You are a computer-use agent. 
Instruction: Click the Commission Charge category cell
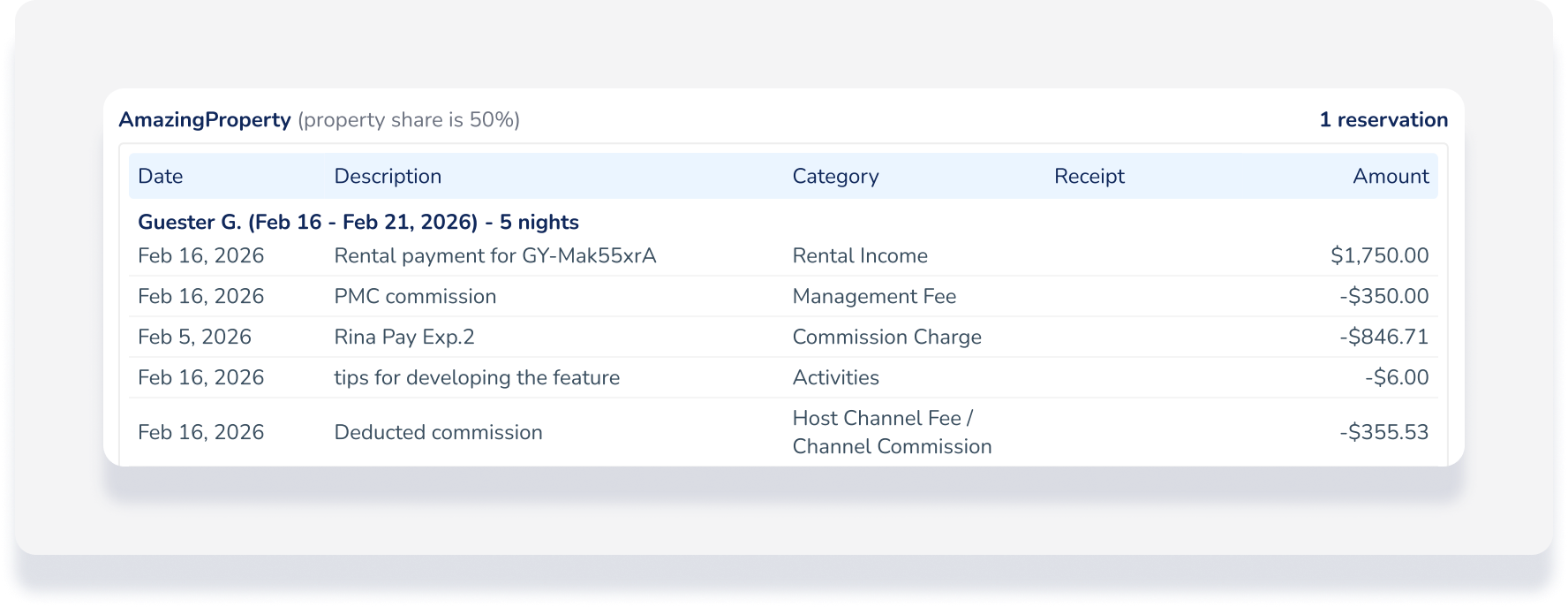pos(886,338)
